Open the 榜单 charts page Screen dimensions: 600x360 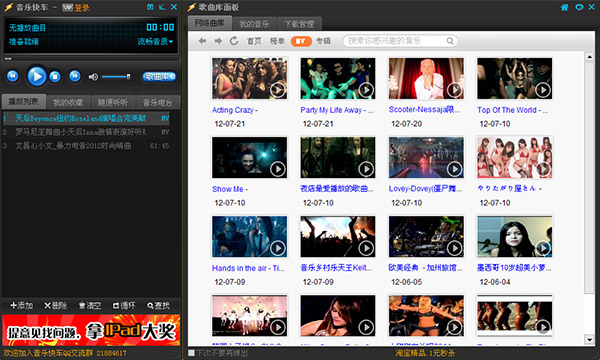[277, 41]
